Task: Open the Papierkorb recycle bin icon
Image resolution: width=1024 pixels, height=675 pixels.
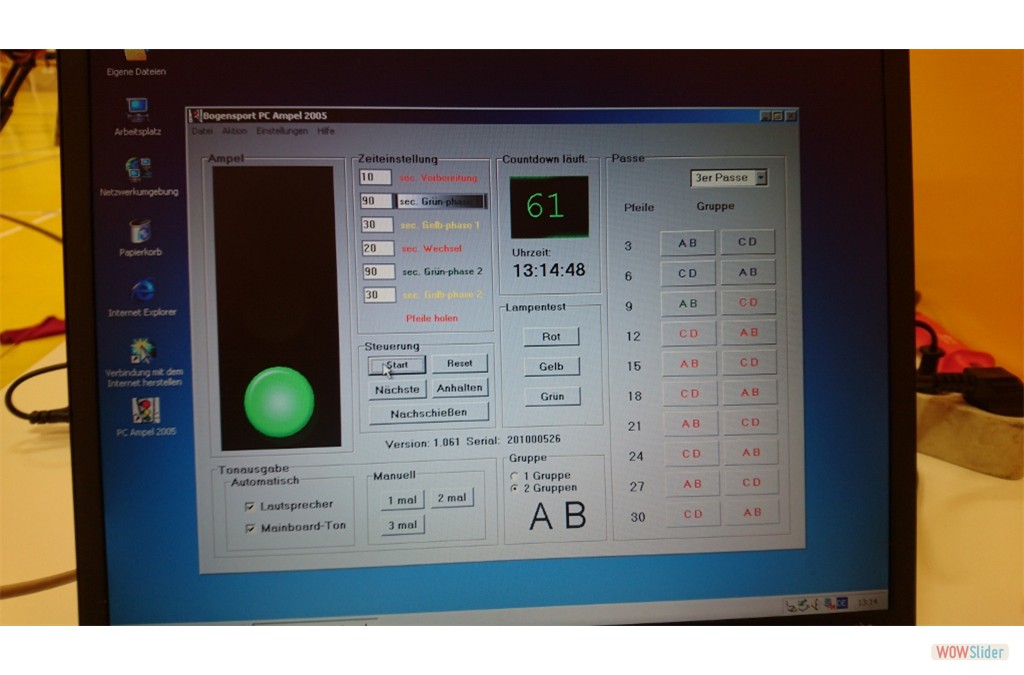Action: [140, 231]
